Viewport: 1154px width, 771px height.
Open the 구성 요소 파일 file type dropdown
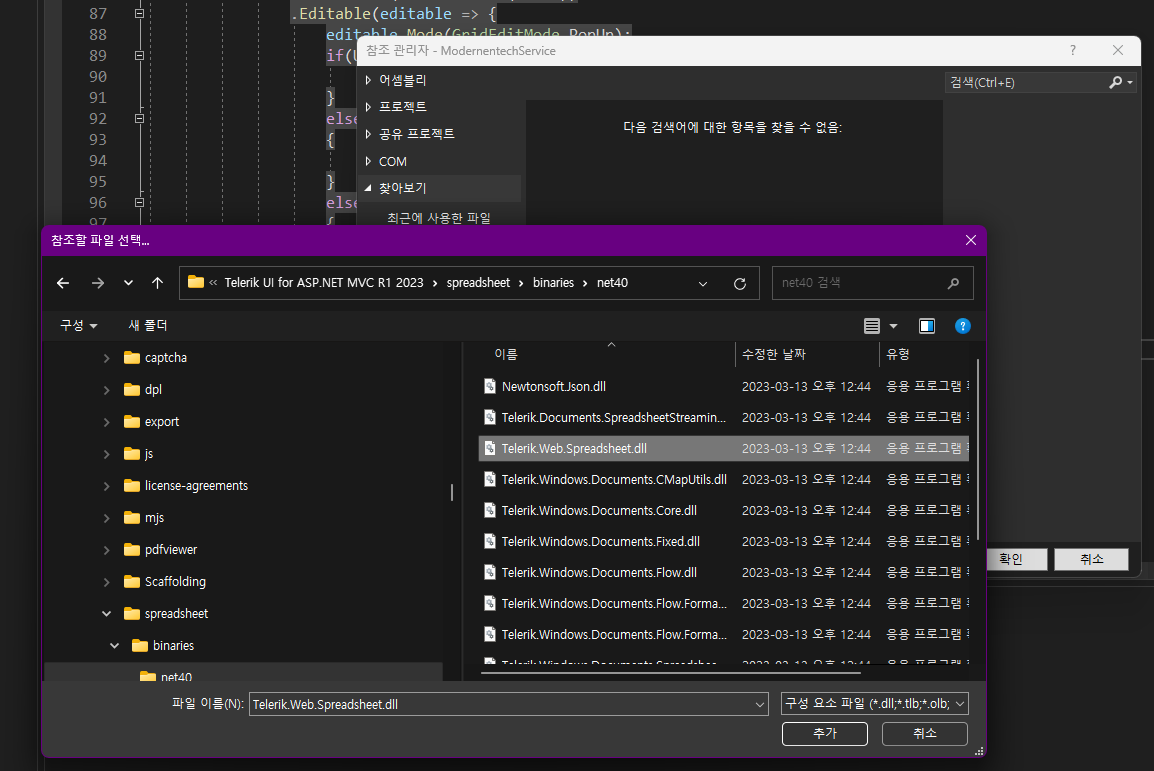tap(873, 703)
